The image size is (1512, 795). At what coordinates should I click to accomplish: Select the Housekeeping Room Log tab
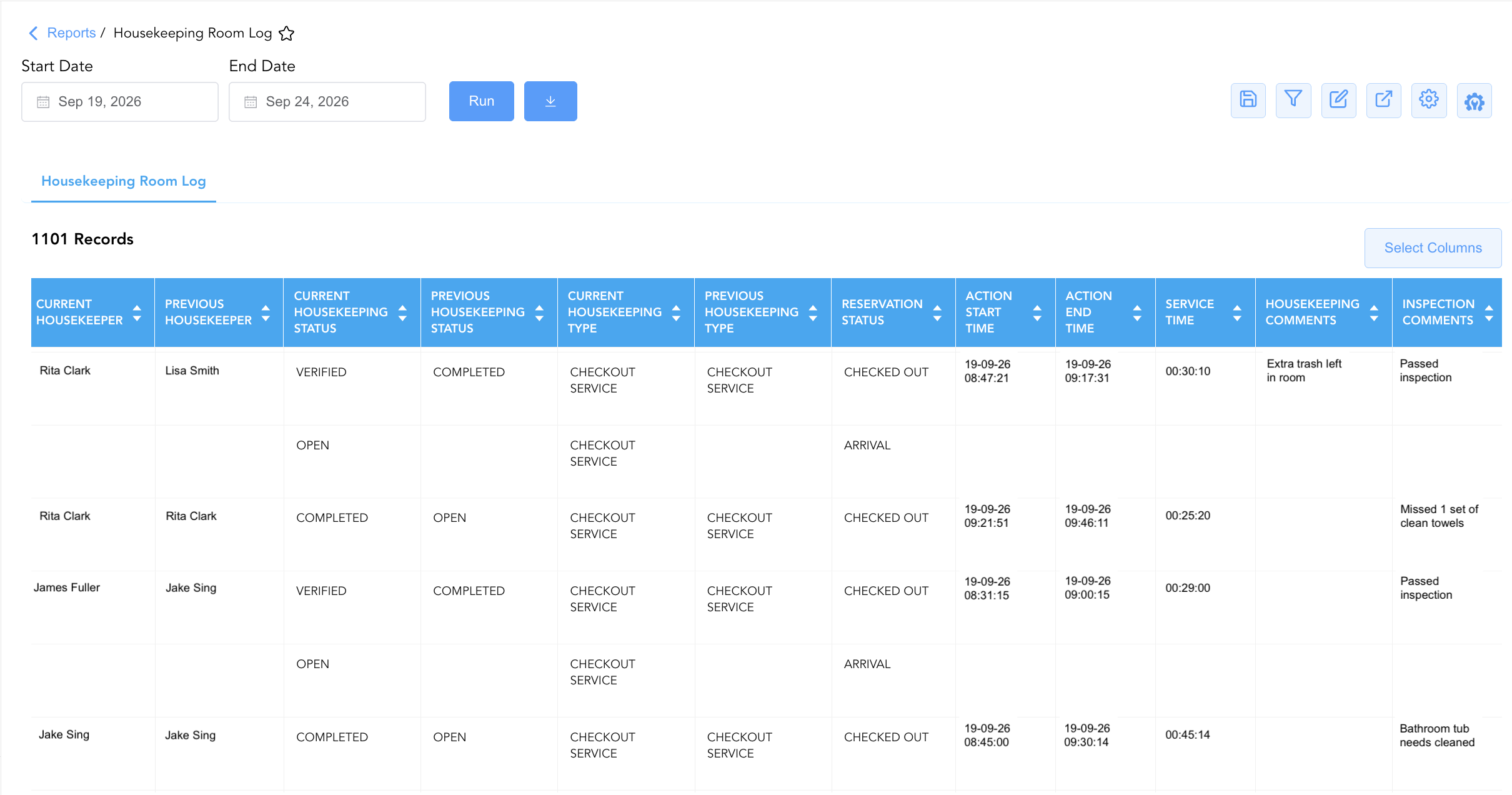point(124,181)
